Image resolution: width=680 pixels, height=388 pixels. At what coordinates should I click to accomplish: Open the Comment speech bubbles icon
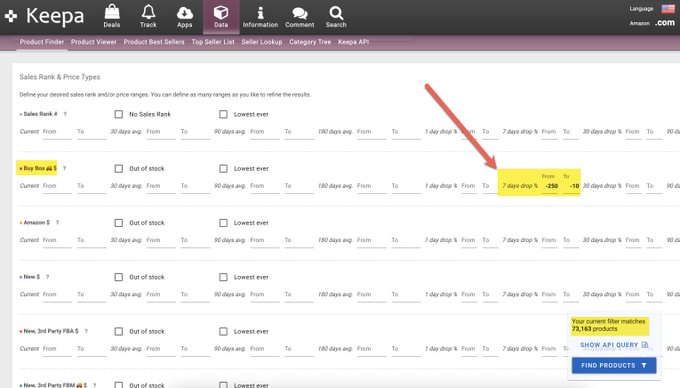300,13
